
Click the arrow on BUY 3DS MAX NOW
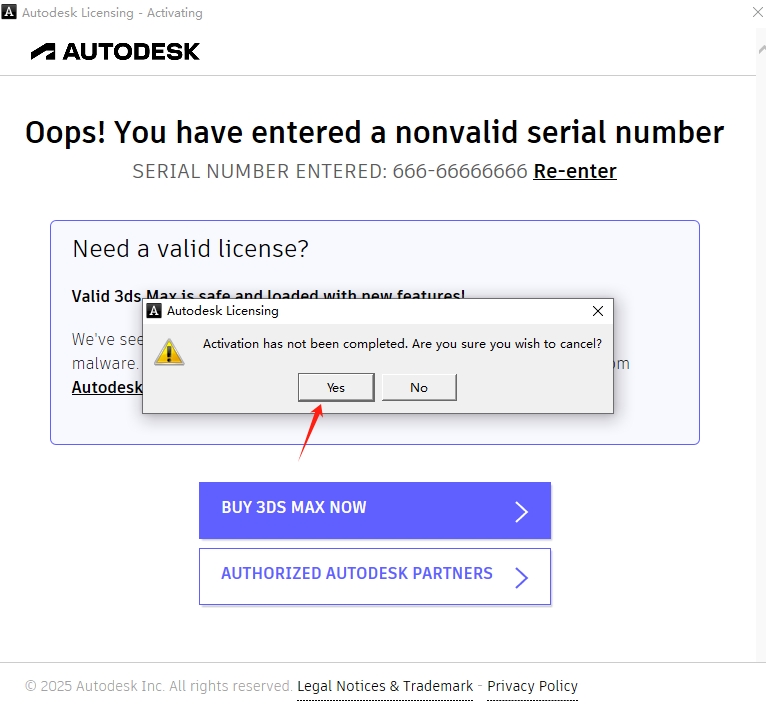pos(521,512)
